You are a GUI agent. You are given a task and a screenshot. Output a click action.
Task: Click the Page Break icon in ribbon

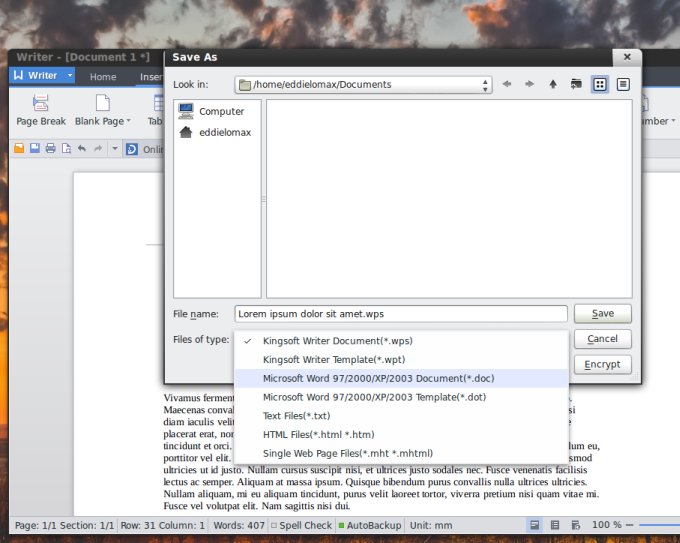pyautogui.click(x=41, y=103)
